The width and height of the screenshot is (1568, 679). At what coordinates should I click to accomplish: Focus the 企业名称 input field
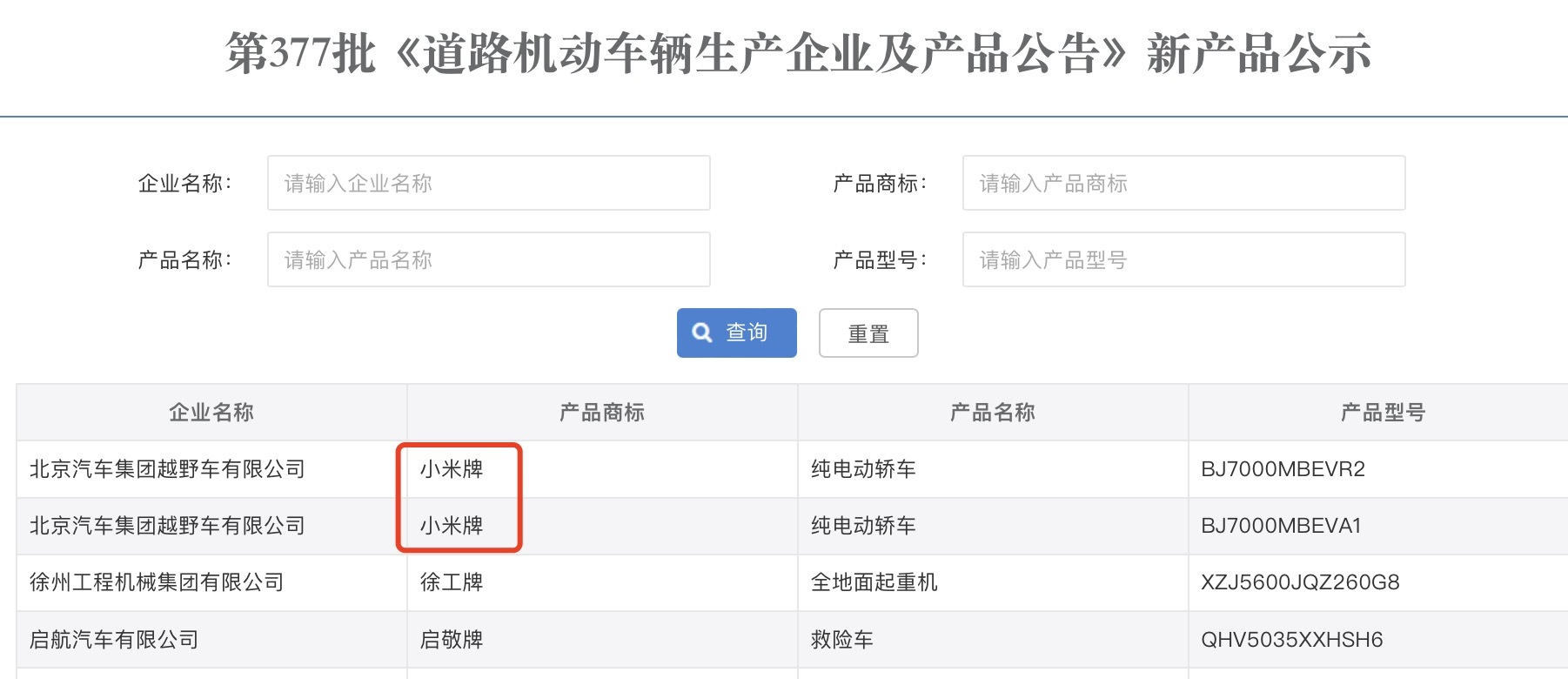click(488, 183)
